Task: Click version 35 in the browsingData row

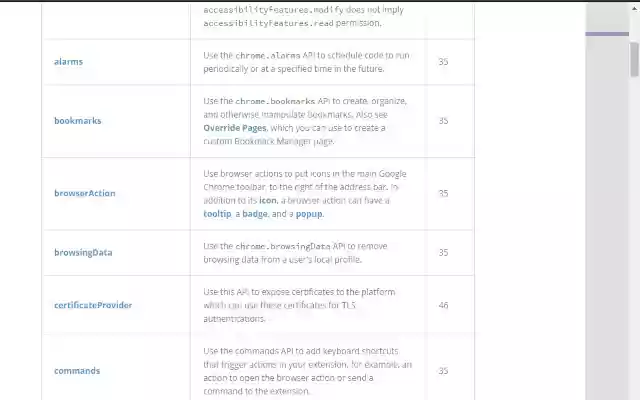Action: (443, 252)
